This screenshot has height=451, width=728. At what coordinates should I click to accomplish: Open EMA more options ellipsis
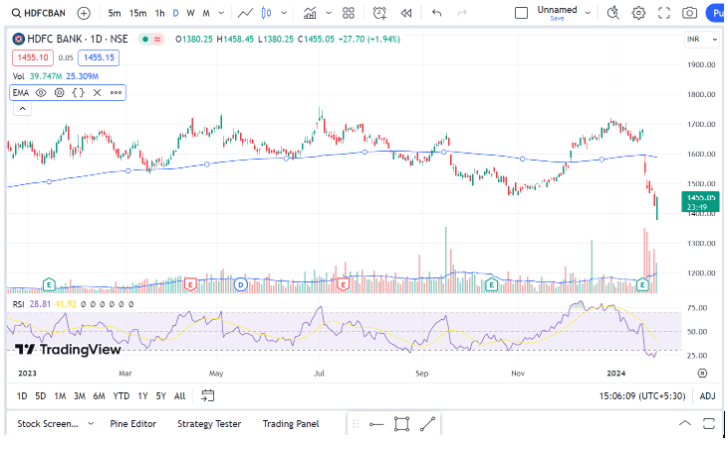(x=116, y=92)
